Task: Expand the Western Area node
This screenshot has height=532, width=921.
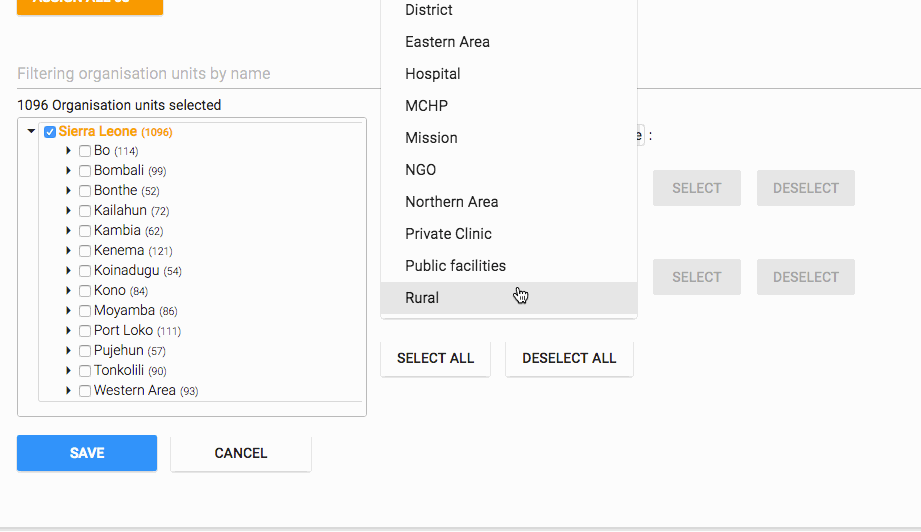Action: click(x=69, y=391)
